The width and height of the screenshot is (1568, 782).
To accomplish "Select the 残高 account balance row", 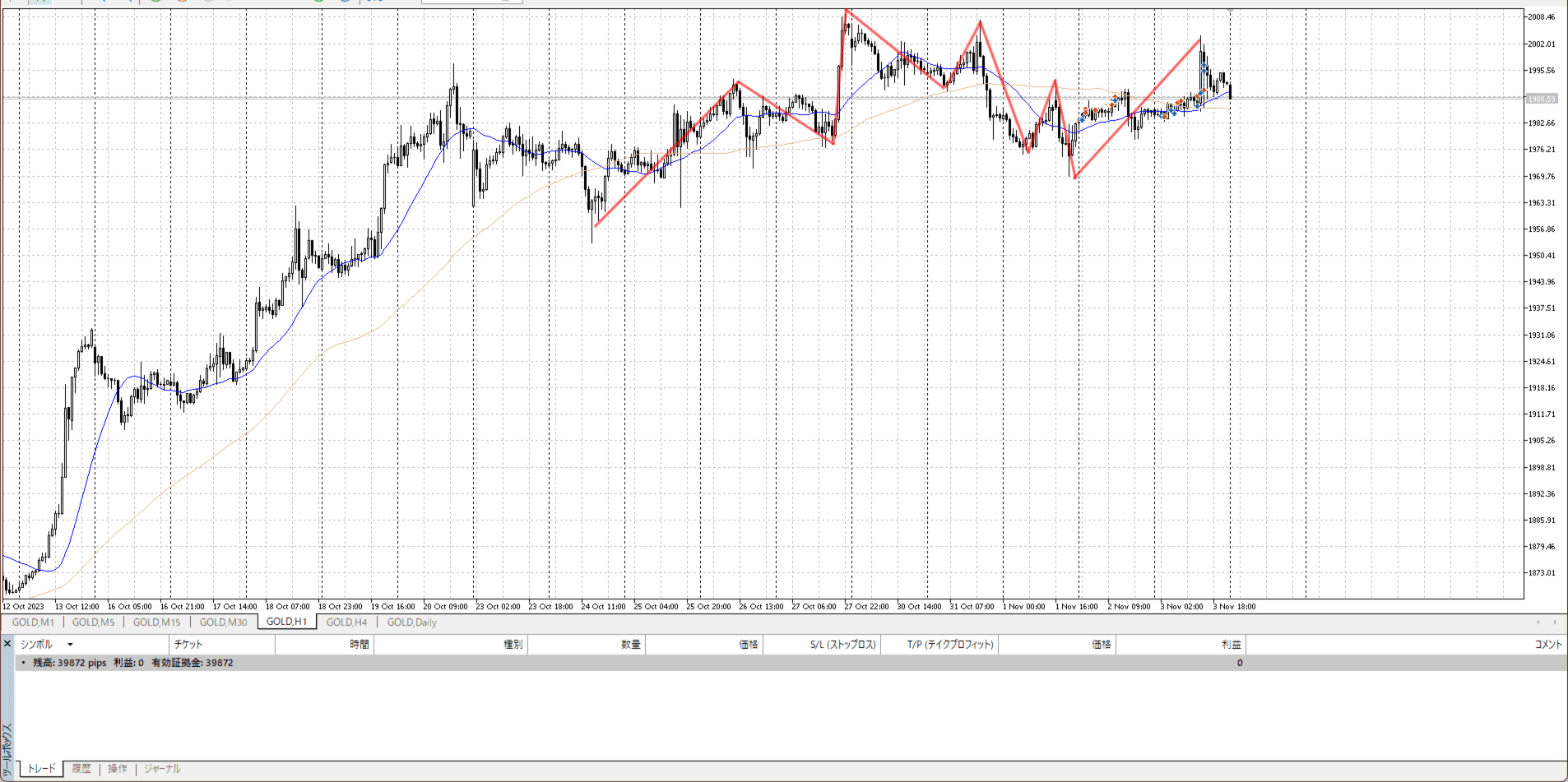I will point(132,663).
